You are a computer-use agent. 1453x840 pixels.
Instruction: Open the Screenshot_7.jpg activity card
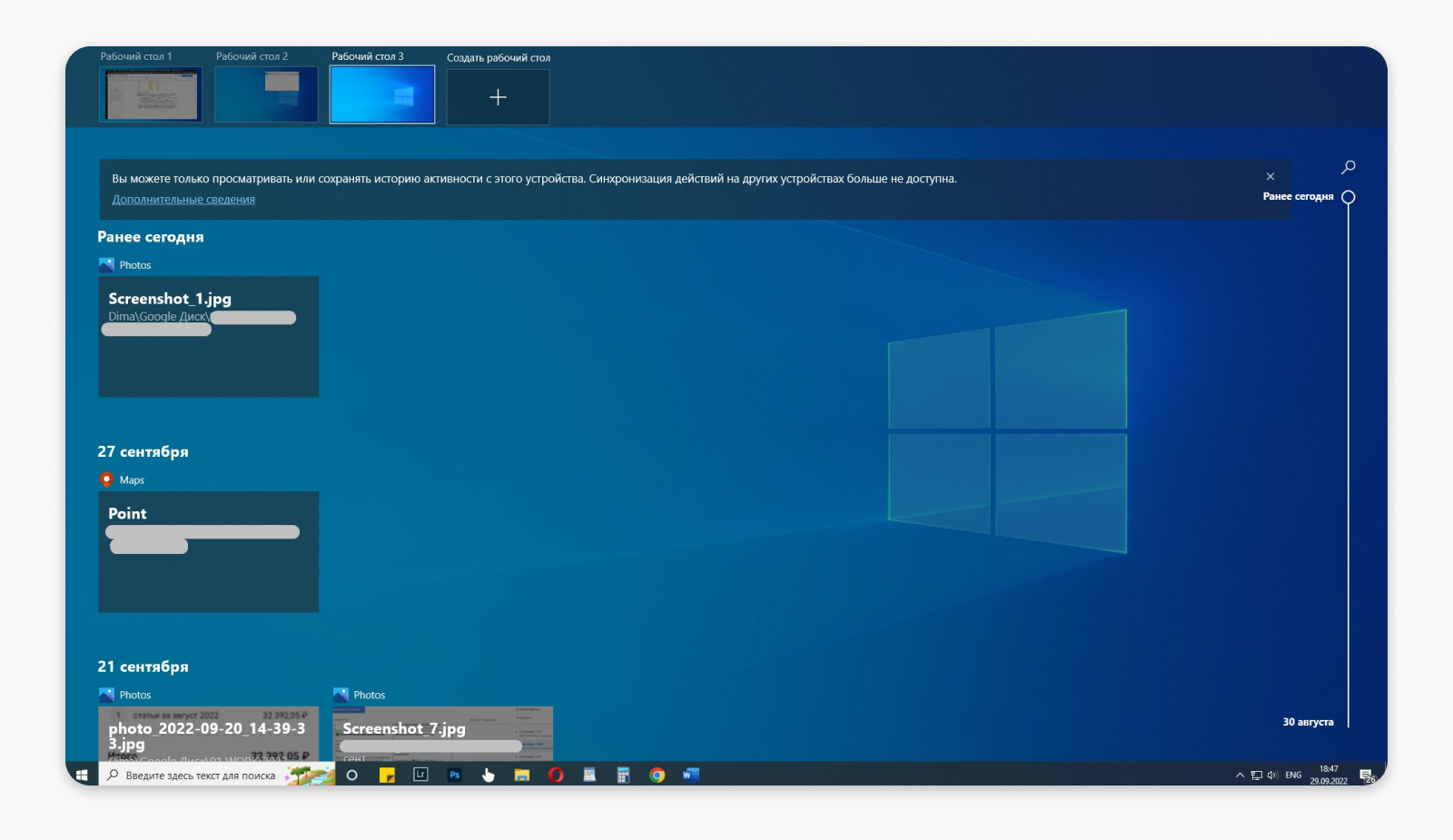click(442, 734)
